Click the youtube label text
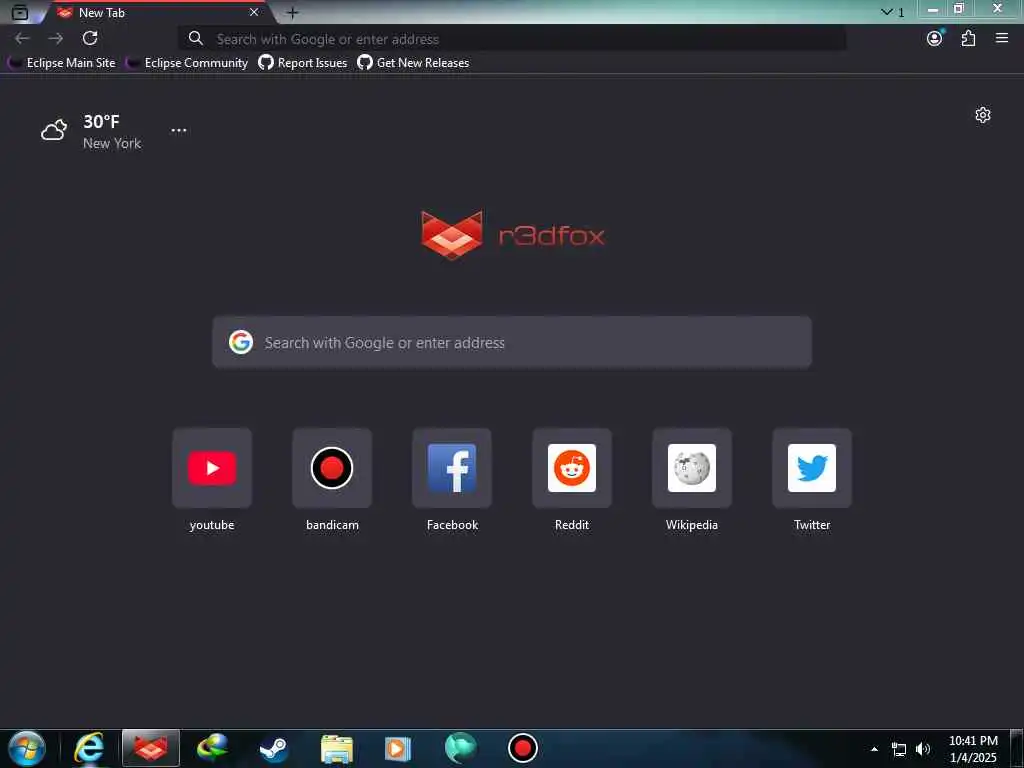The width and height of the screenshot is (1024, 768). click(212, 525)
